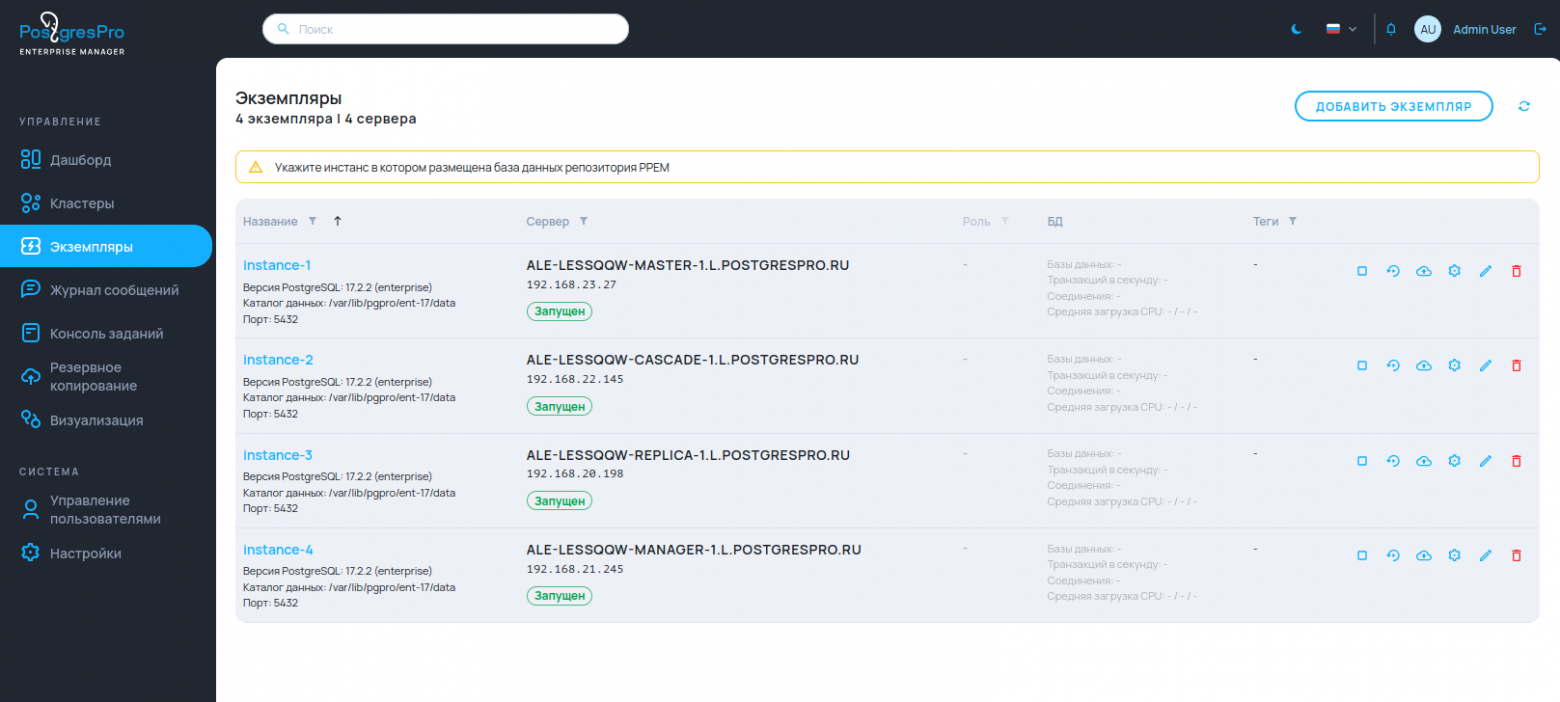Click server ALE-LESSQQW-MANAGER-1.L.POSTGRESPRO.RU
Screen dimensions: 1560x702
coord(693,550)
